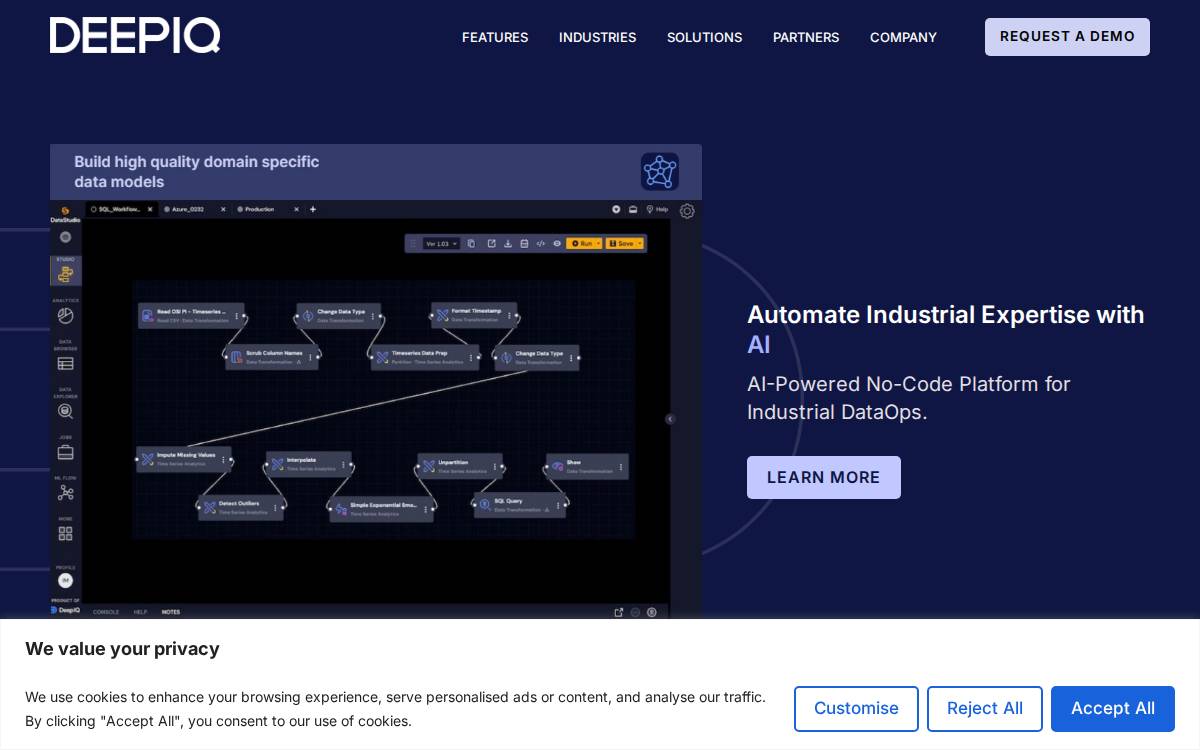
Task: Click the Show node icon
Action: pyautogui.click(x=557, y=466)
